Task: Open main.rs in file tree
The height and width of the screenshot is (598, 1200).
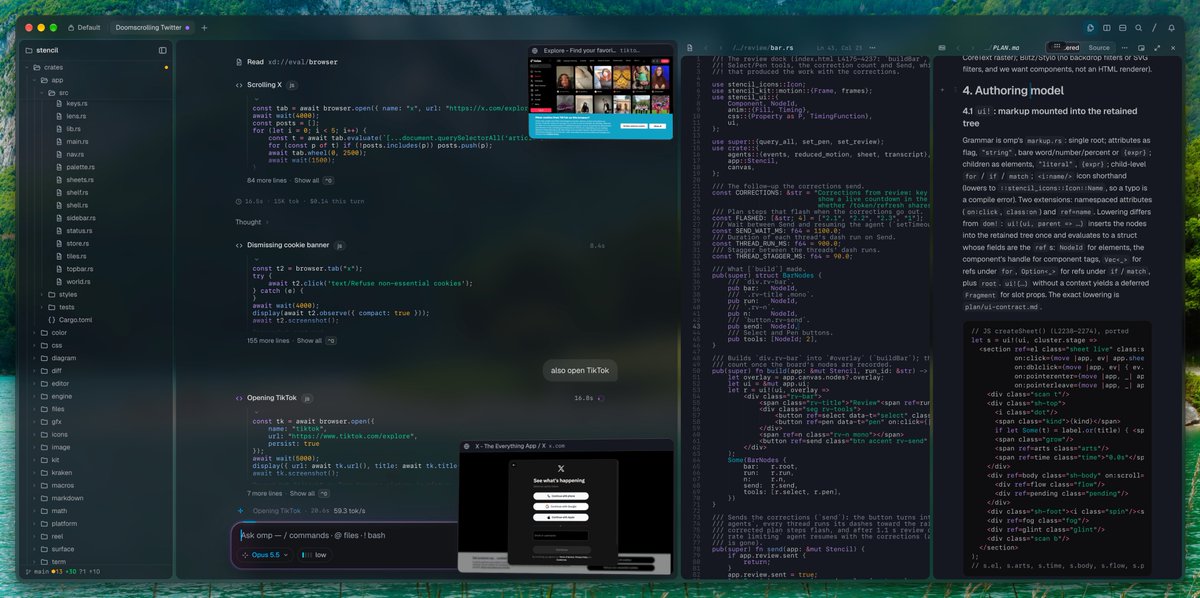Action: [x=75, y=142]
